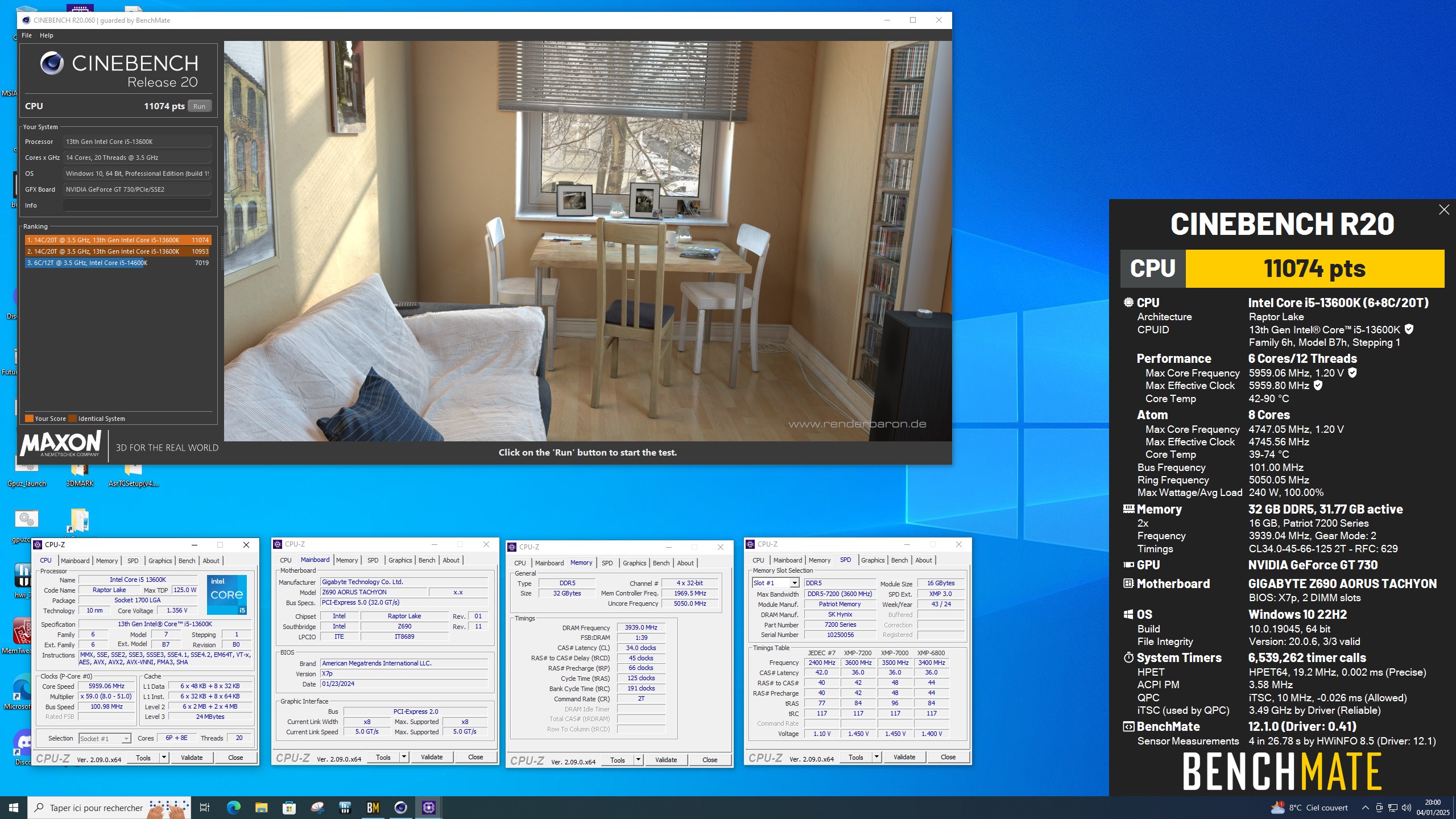Close the BenchMate result panel with the X

pos(1443,210)
